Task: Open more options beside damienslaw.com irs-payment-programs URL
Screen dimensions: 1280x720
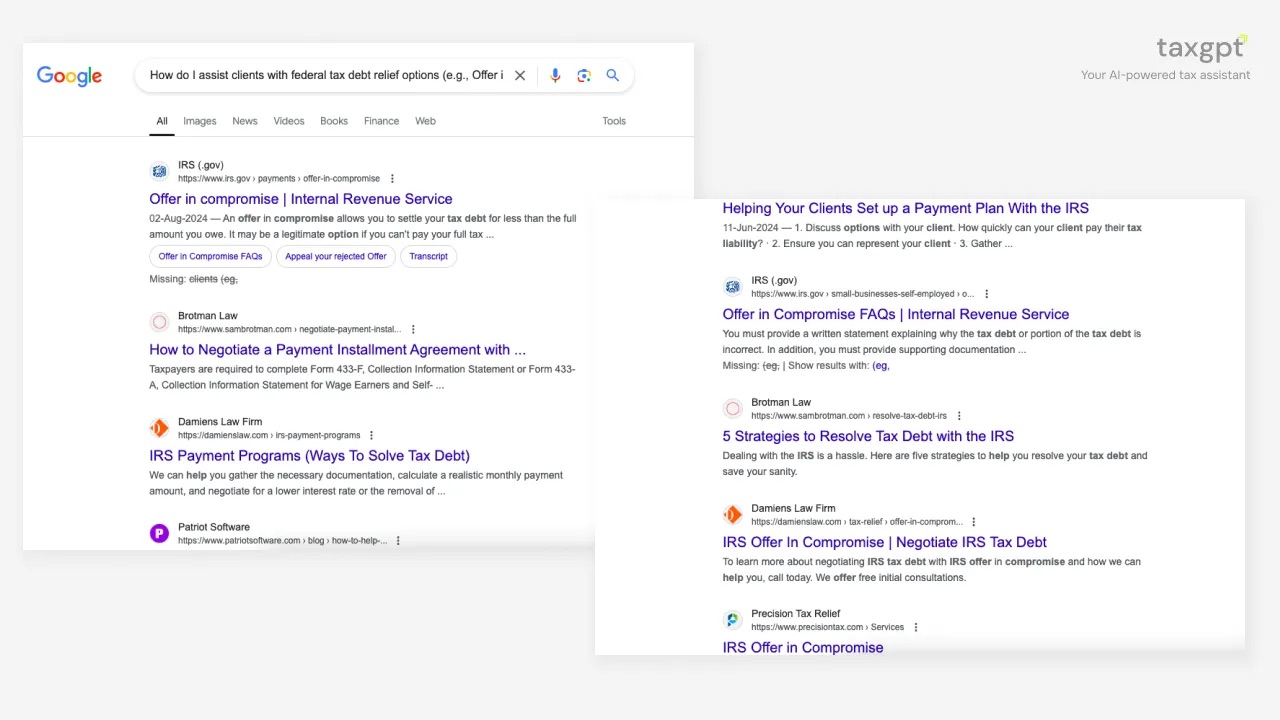Action: (x=371, y=435)
